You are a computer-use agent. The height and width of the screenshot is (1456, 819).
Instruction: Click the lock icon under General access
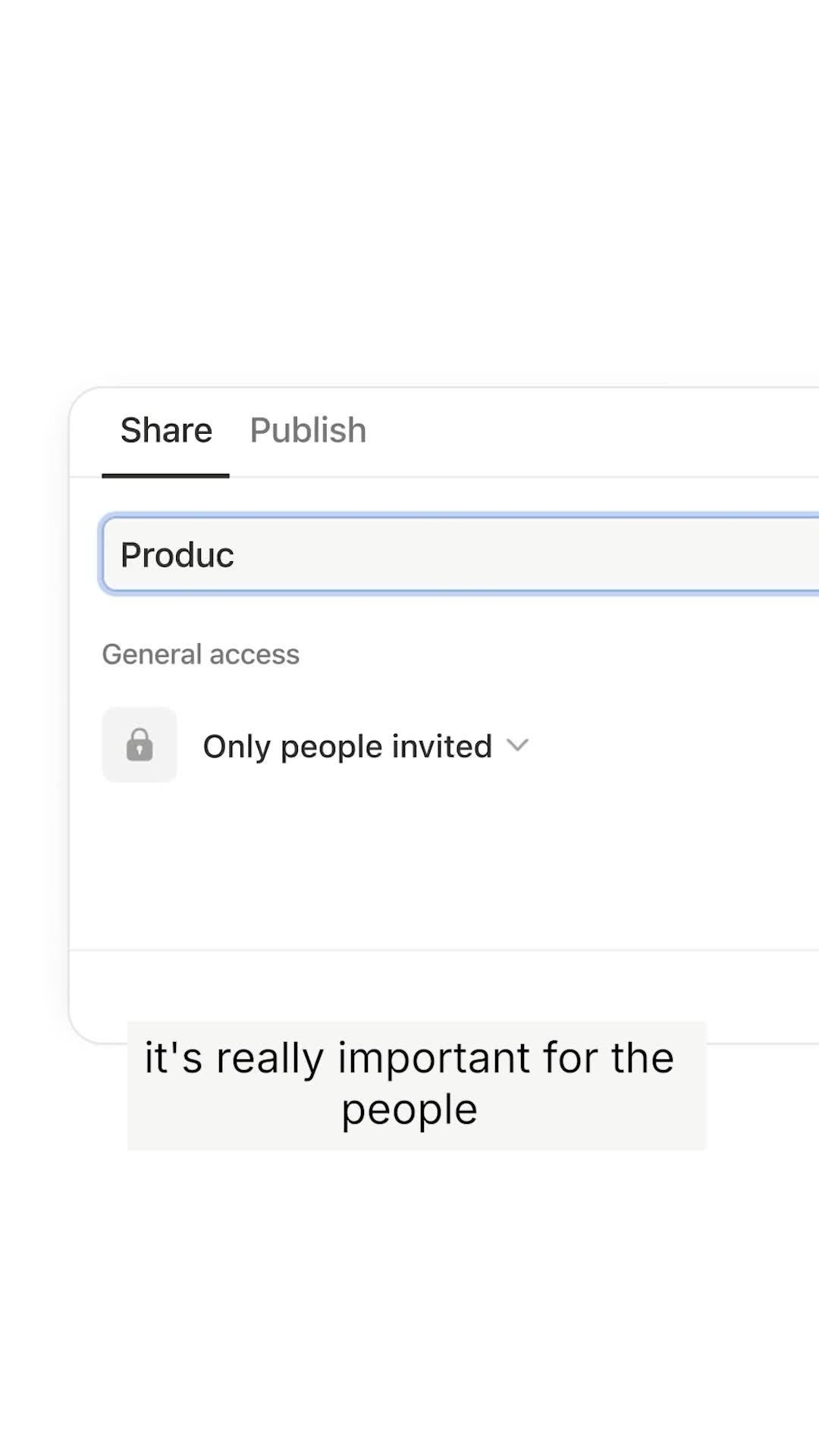pyautogui.click(x=140, y=745)
